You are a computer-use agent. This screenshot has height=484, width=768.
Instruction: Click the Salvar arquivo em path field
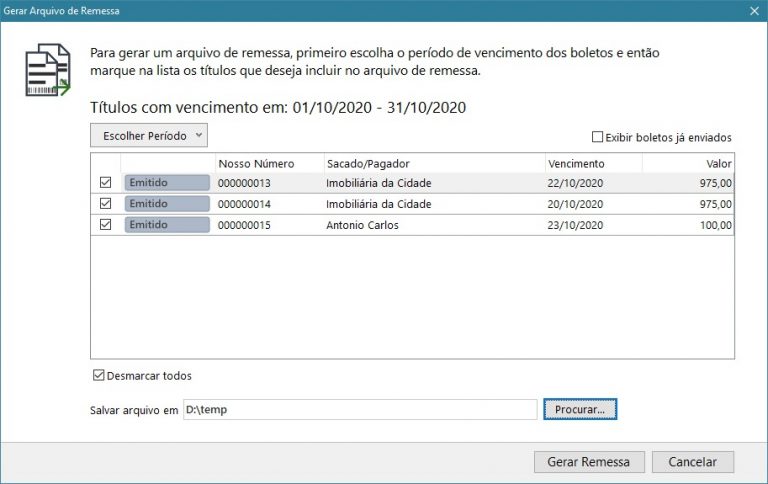(360, 409)
